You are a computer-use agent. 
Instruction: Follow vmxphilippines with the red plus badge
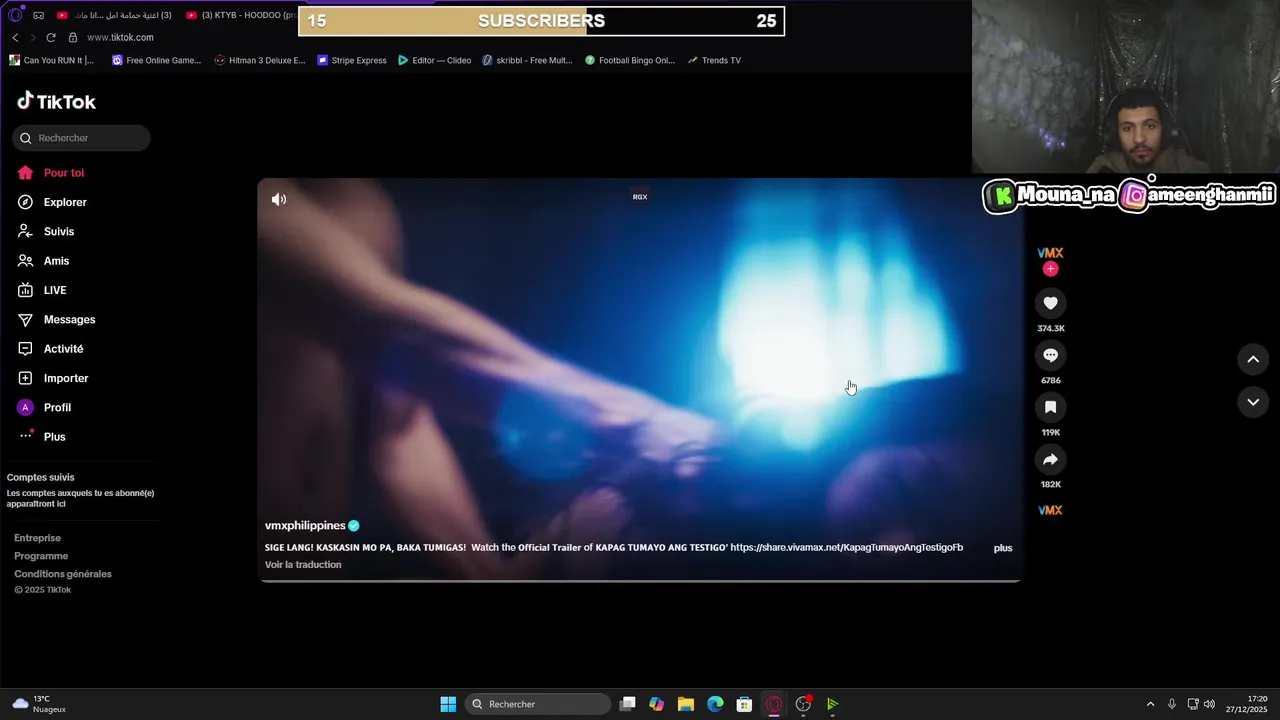[1050, 269]
